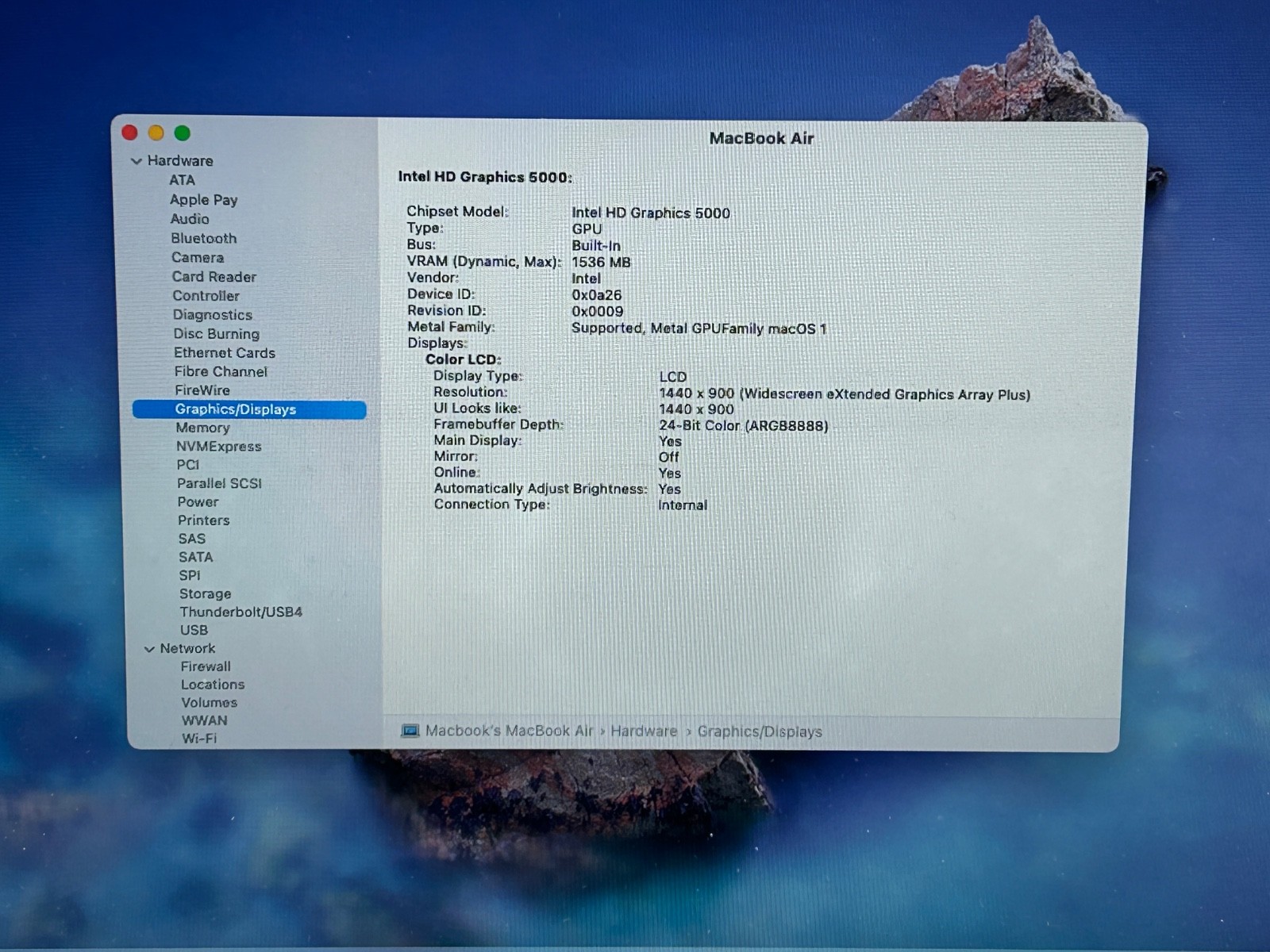This screenshot has height=952, width=1270.
Task: Click the Type value GPU
Action: 587,229
